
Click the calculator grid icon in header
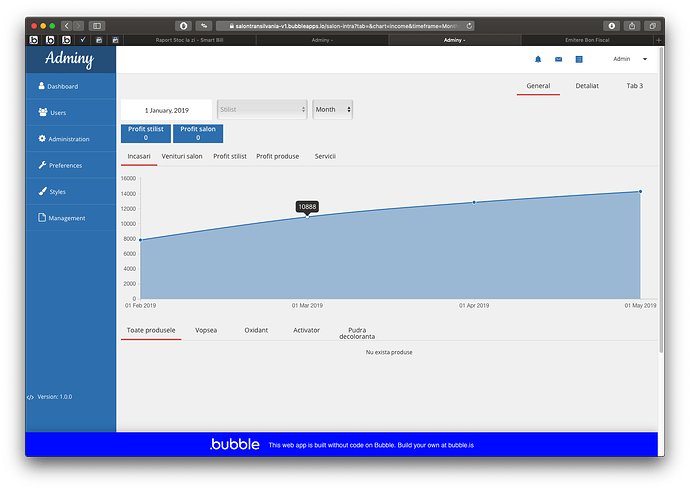coord(579,59)
